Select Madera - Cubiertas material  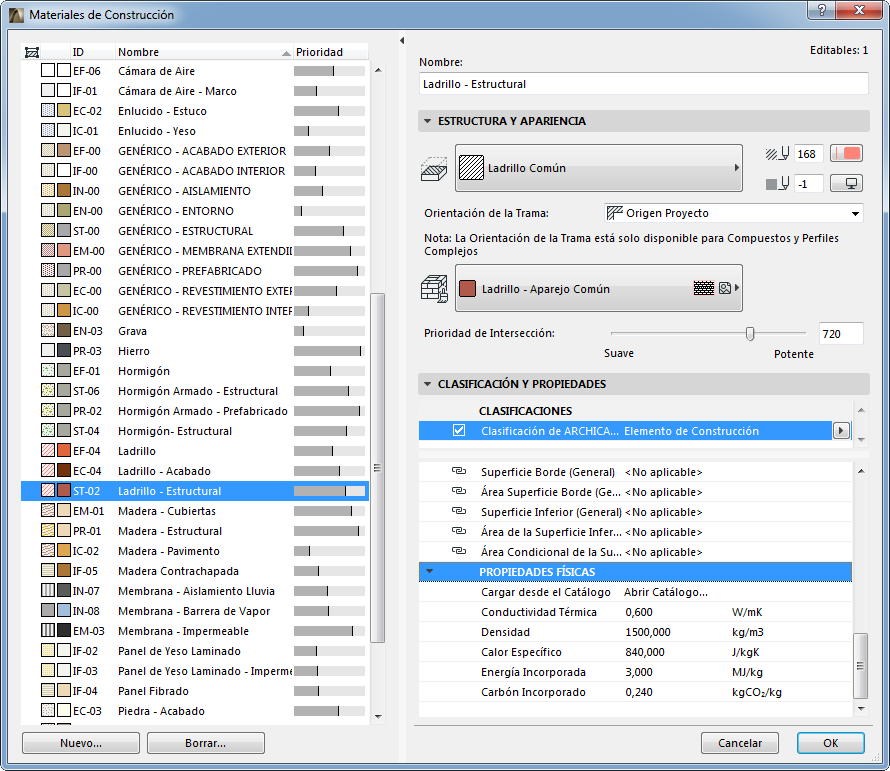pyautogui.click(x=195, y=510)
